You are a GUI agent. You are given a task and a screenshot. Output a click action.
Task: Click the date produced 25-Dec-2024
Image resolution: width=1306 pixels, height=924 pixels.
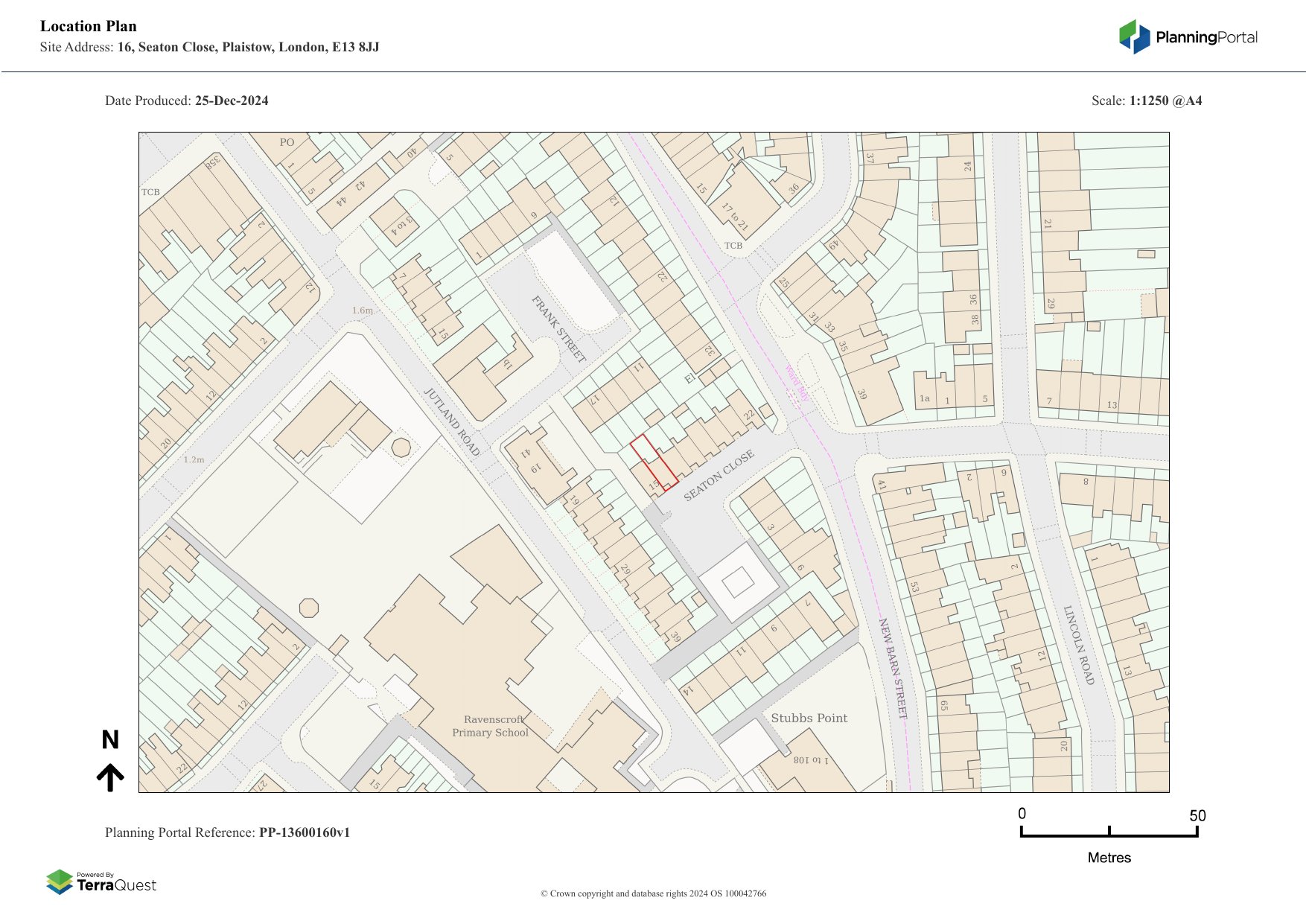pos(232,101)
